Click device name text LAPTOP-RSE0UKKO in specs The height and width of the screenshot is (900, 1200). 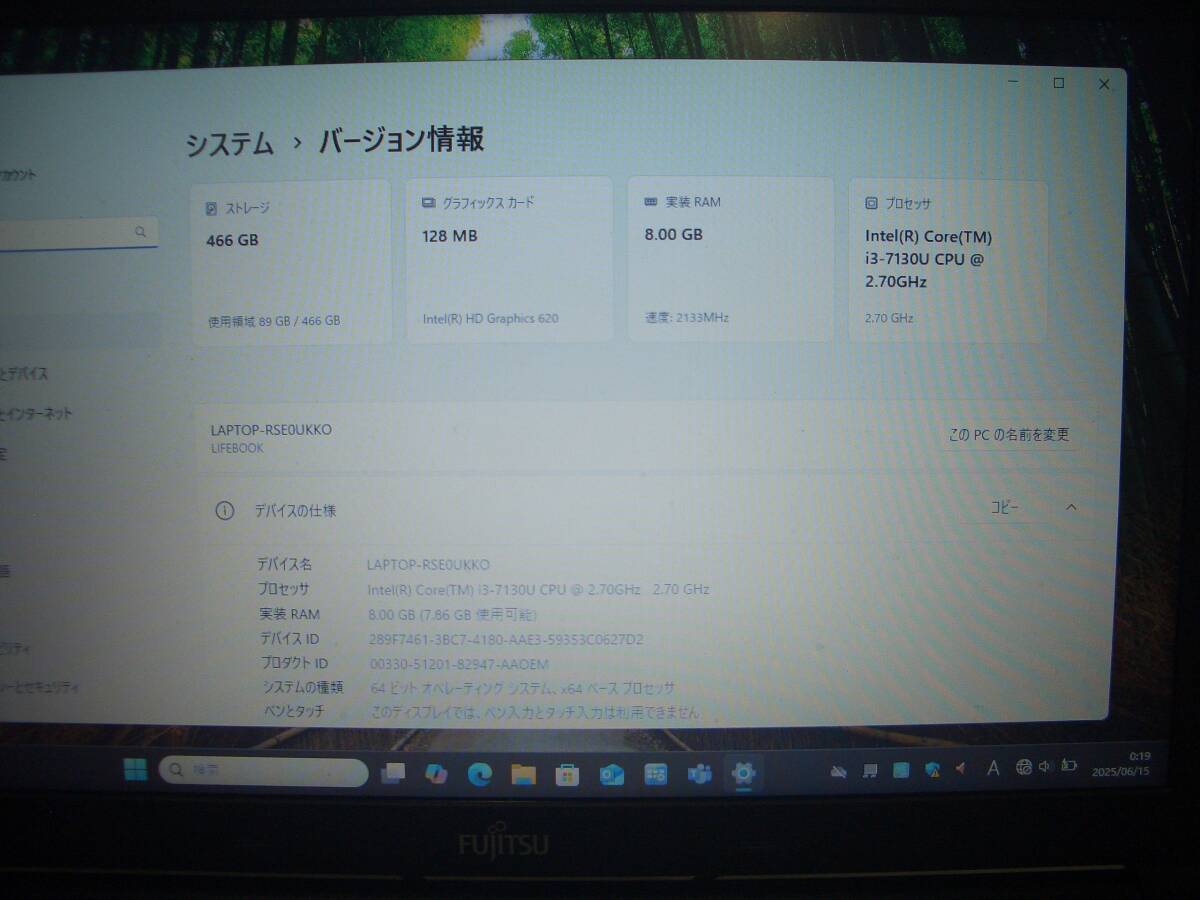click(428, 565)
